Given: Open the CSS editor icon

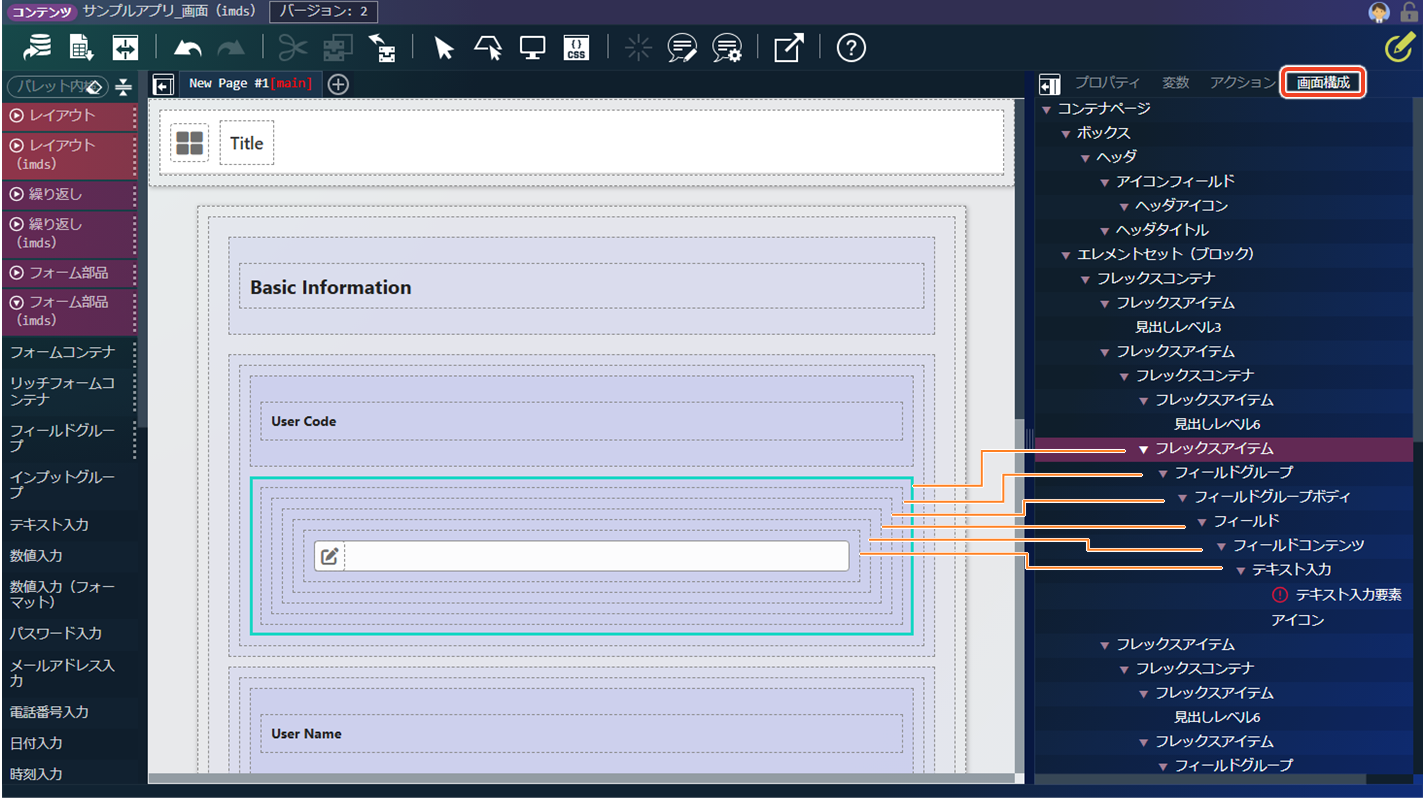Looking at the screenshot, I should (x=576, y=48).
